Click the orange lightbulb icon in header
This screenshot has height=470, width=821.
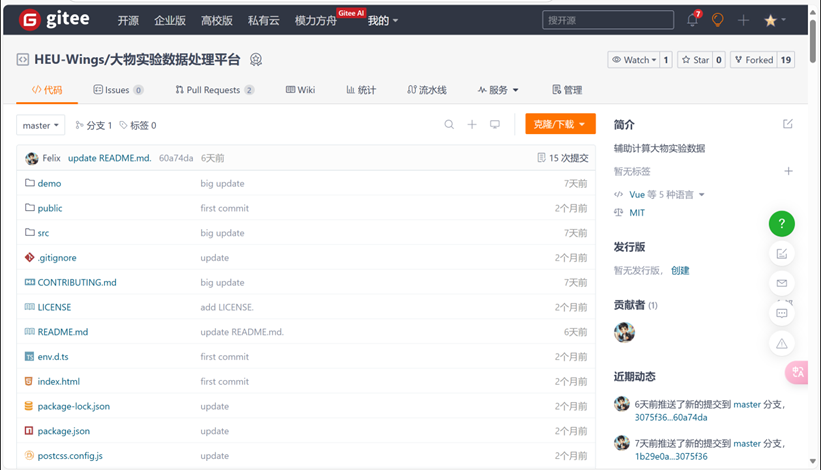717,20
